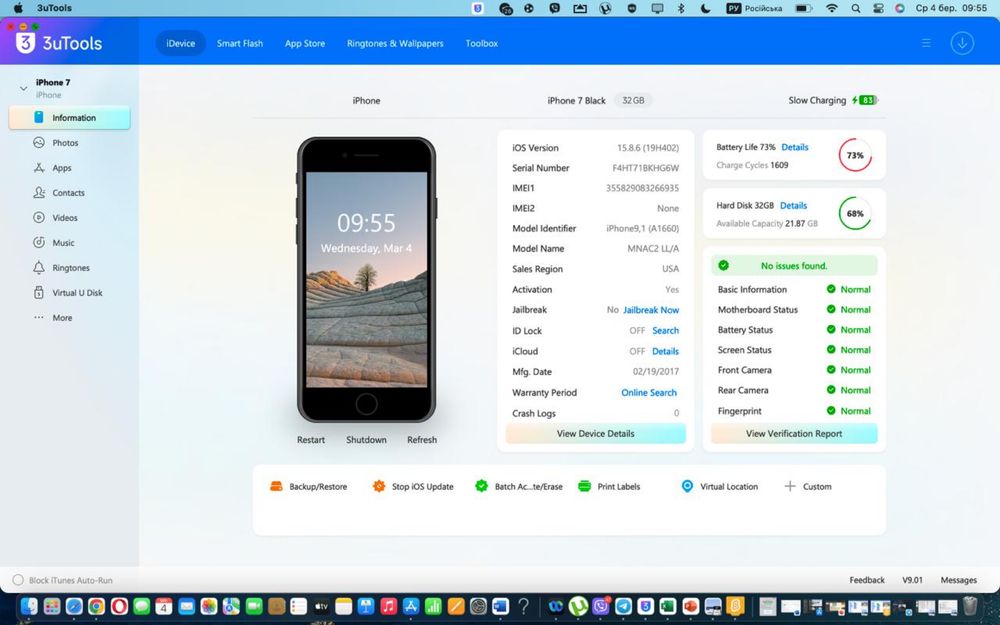Refresh the device preview
1000x625 pixels.
(x=422, y=440)
